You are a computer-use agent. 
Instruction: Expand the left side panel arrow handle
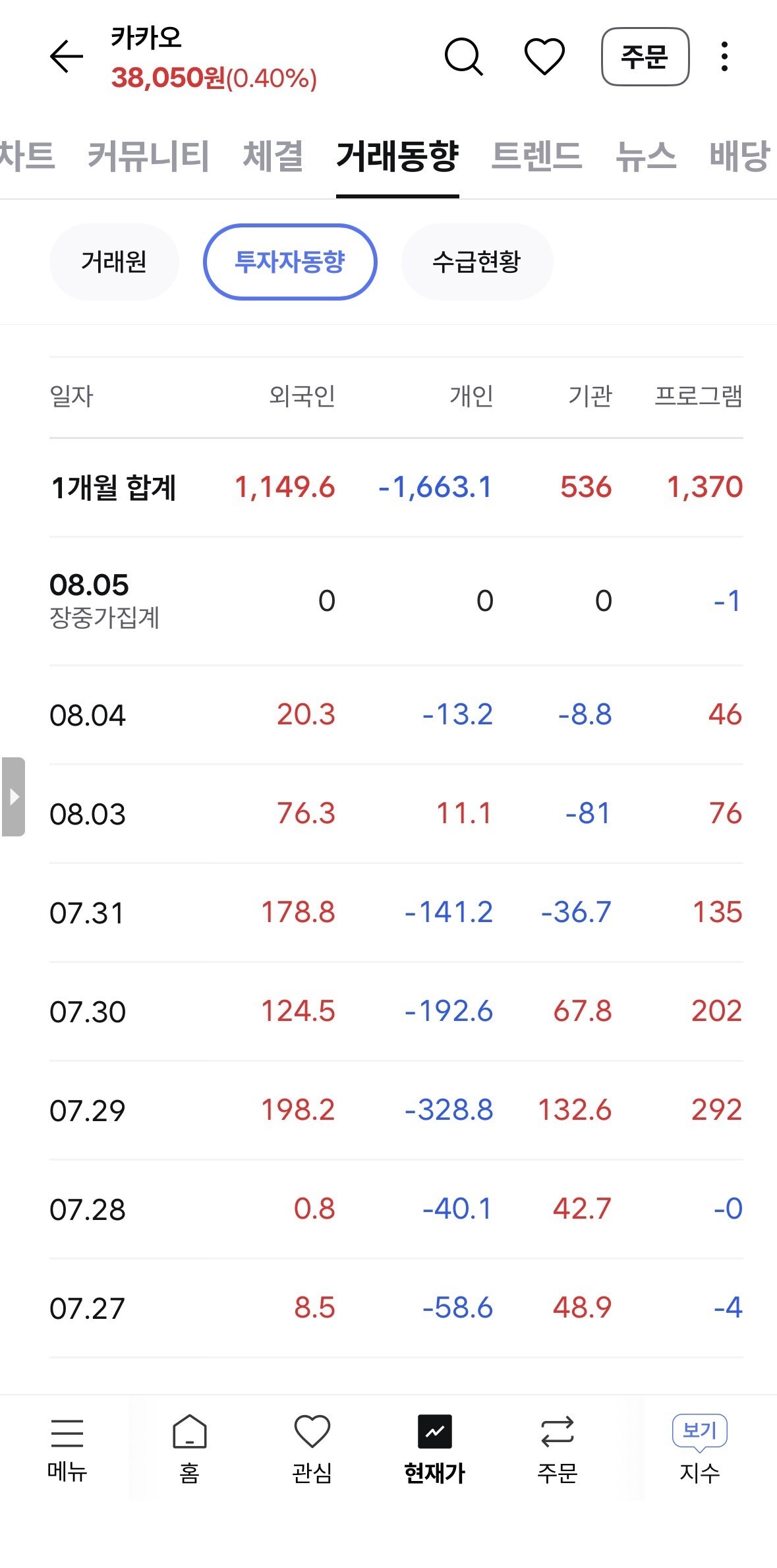pyautogui.click(x=13, y=797)
